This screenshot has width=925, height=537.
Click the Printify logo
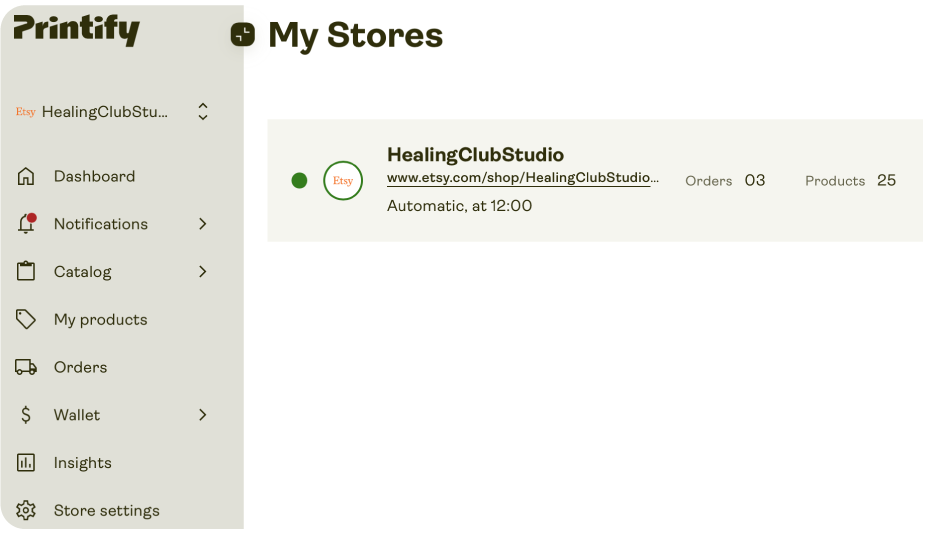pyautogui.click(x=77, y=29)
